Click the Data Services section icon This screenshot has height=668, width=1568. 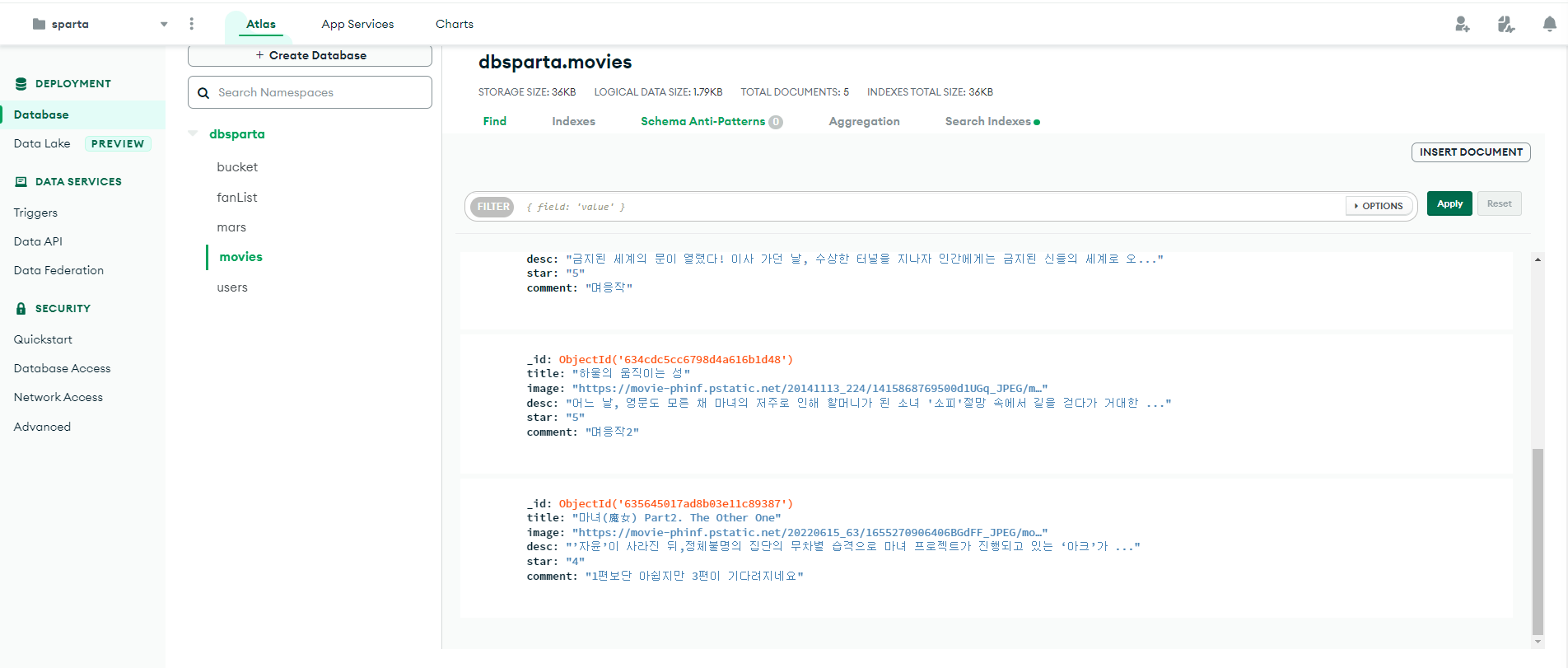pos(21,182)
